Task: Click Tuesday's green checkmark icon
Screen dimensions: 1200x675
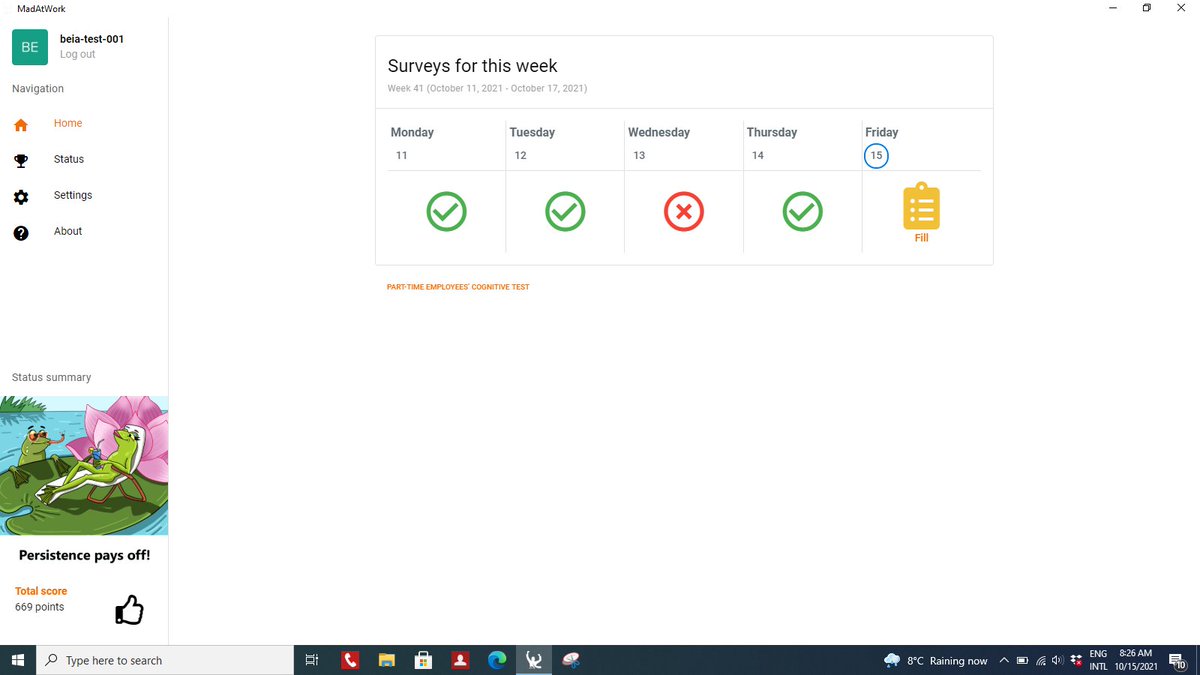Action: [565, 211]
